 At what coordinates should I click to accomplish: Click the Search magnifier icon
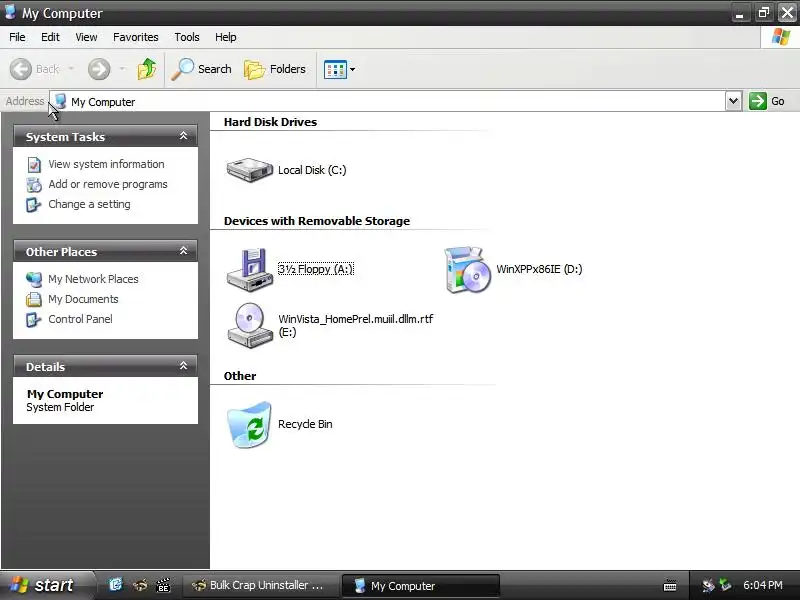point(182,69)
